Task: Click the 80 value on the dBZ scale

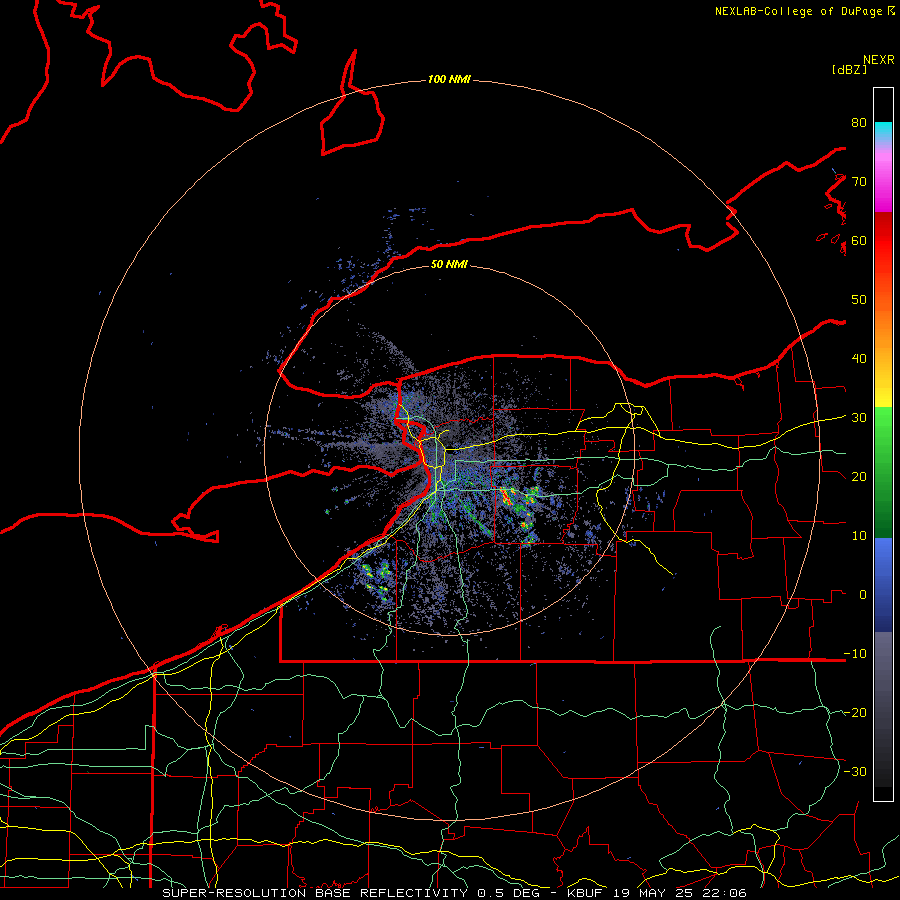Action: coord(859,123)
